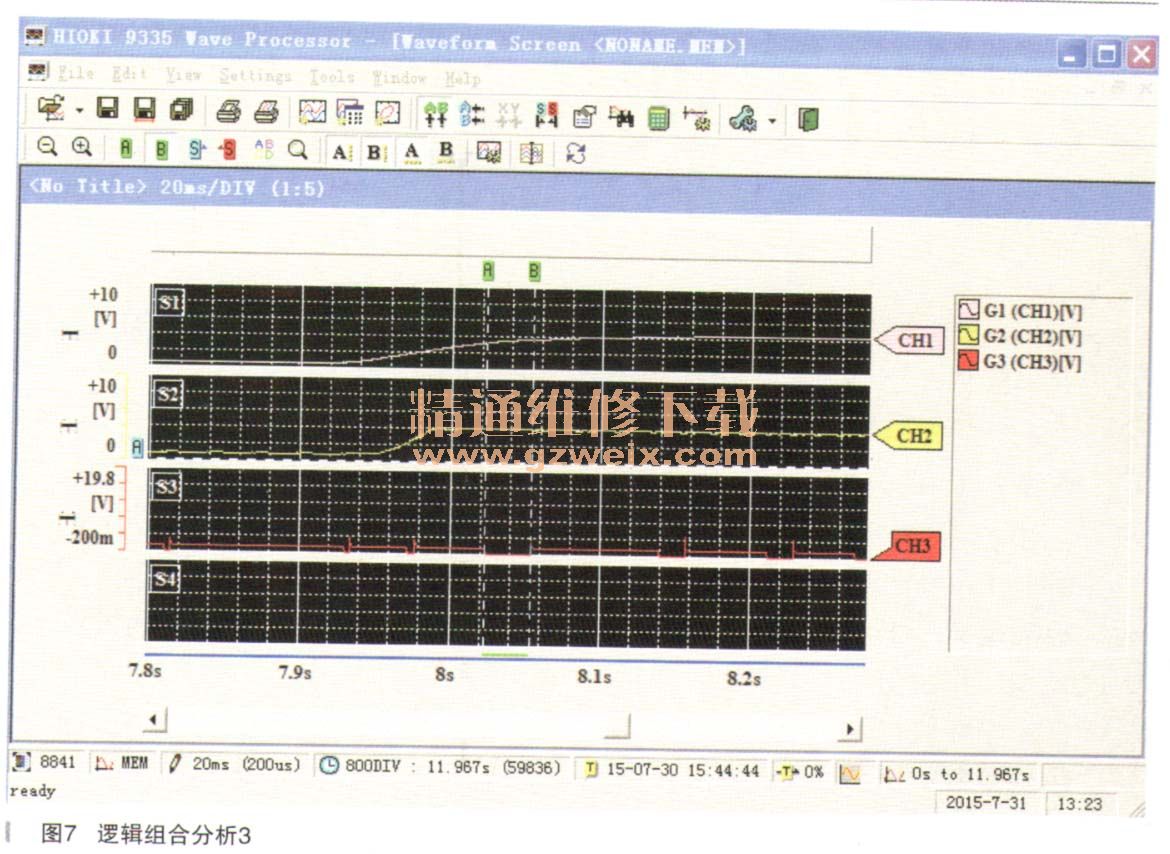Image resolution: width=1170 pixels, height=854 pixels.
Task: Open the wrench settings tool icon
Action: pyautogui.click(x=742, y=119)
